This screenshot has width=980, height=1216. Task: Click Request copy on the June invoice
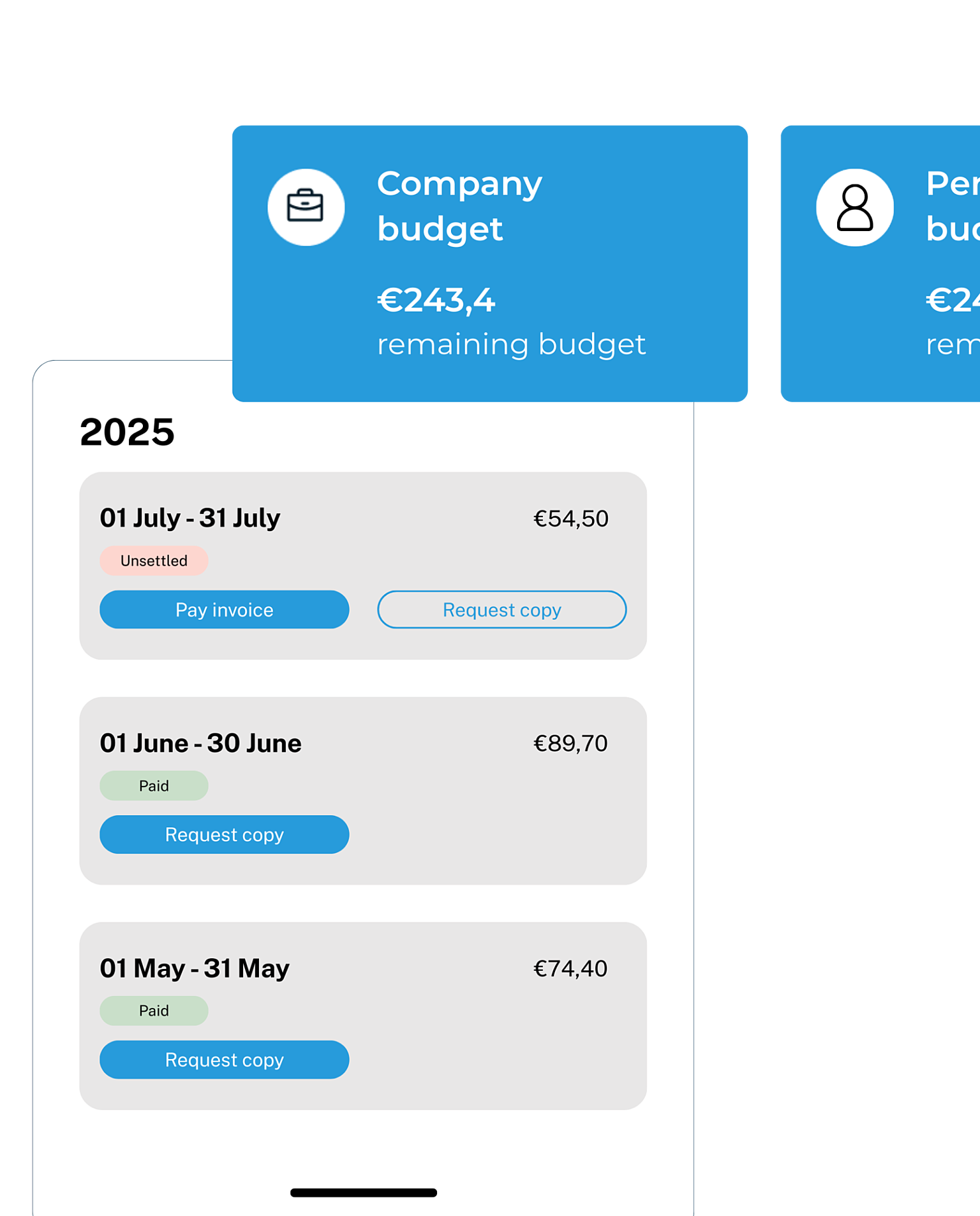223,834
